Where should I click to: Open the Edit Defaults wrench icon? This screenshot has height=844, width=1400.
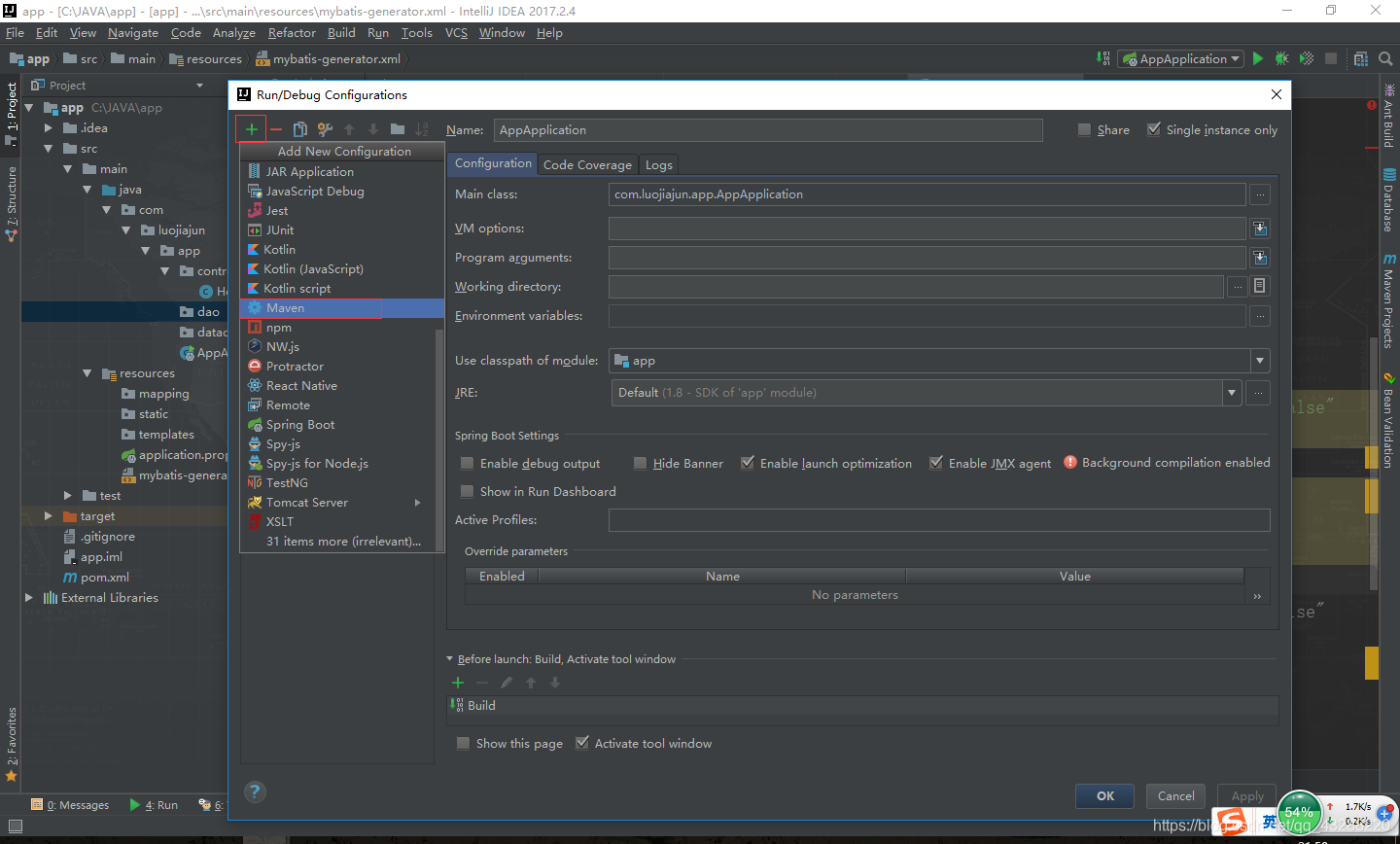coord(325,129)
